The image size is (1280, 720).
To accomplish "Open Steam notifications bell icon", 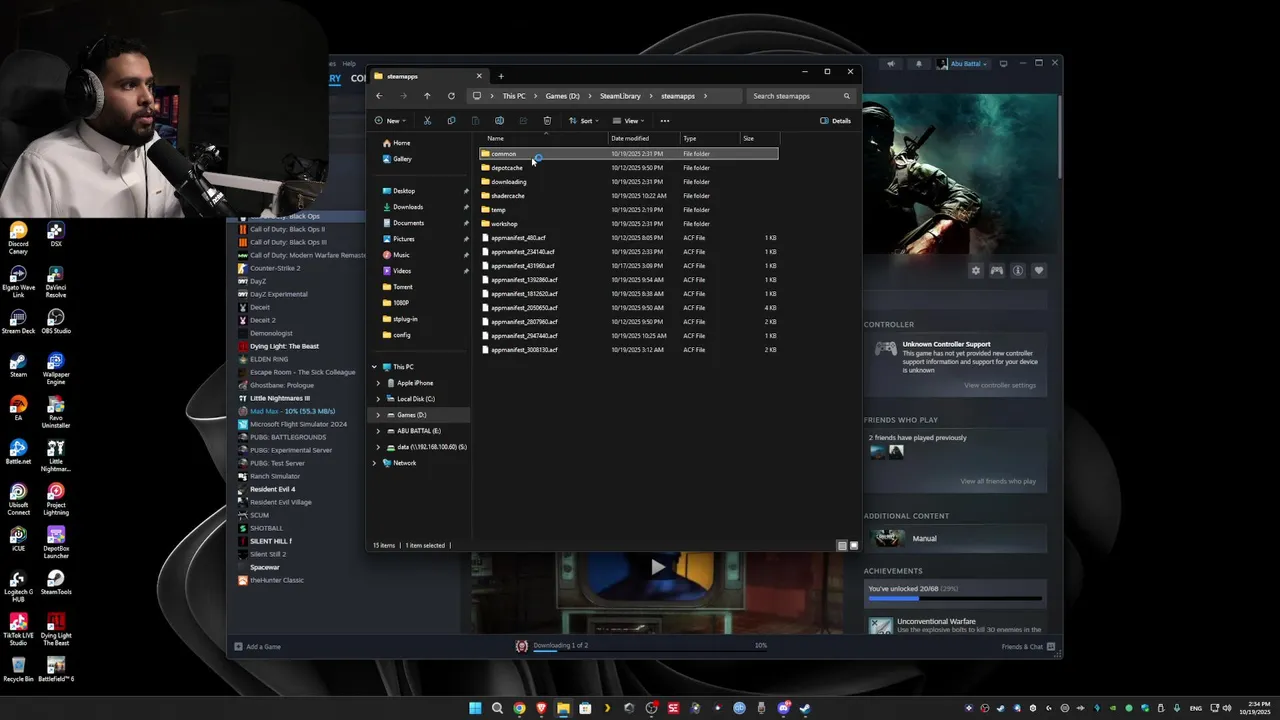I will pos(919,64).
